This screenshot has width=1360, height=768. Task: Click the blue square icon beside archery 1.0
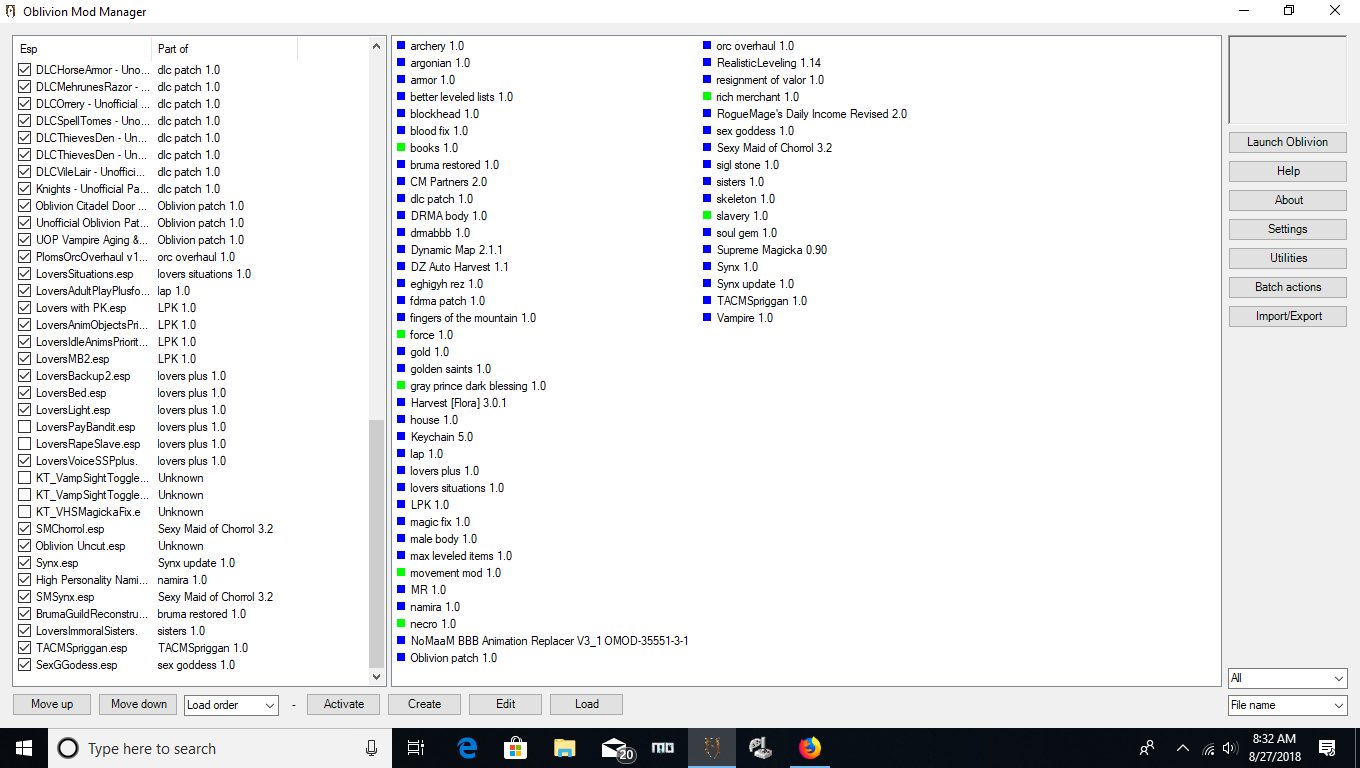point(401,46)
